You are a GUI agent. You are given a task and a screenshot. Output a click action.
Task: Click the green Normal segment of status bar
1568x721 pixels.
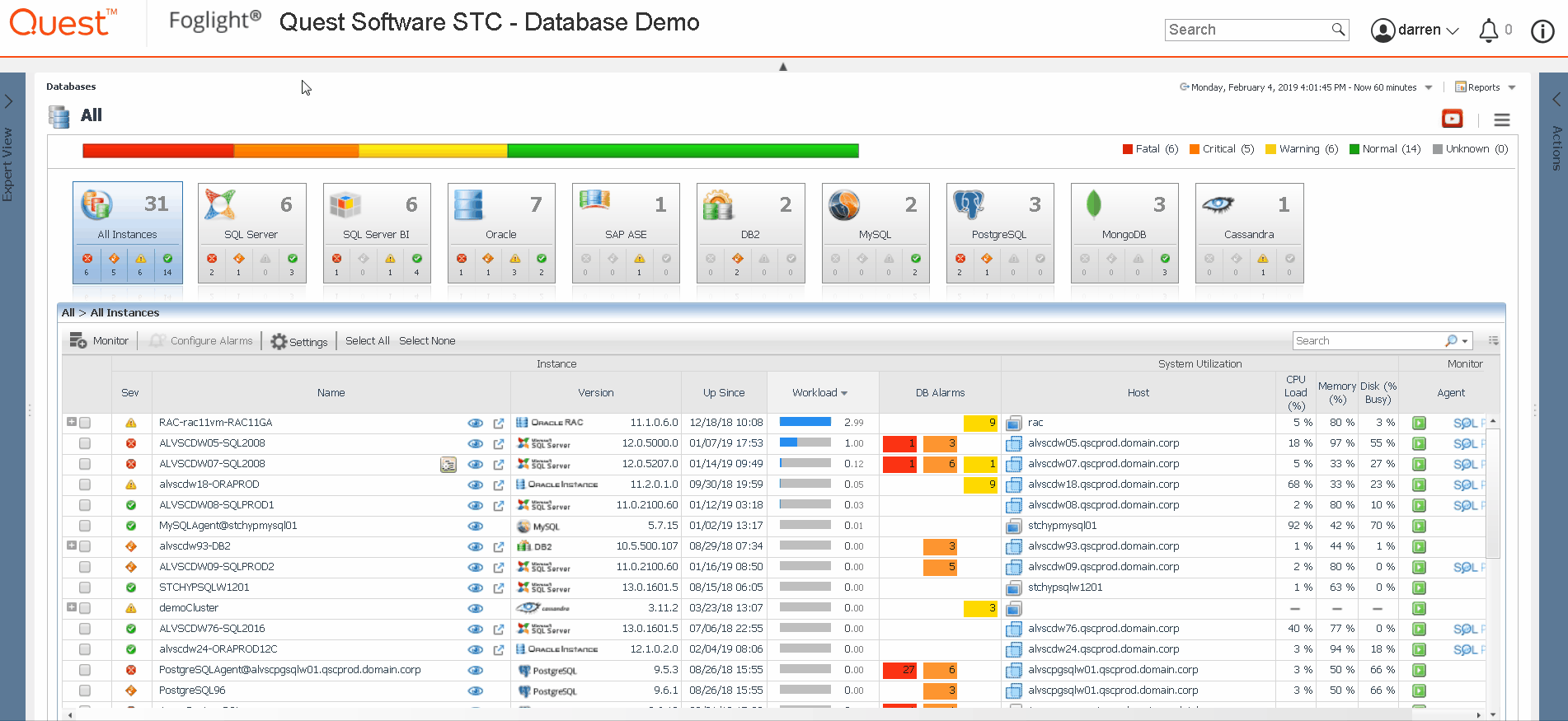(683, 151)
